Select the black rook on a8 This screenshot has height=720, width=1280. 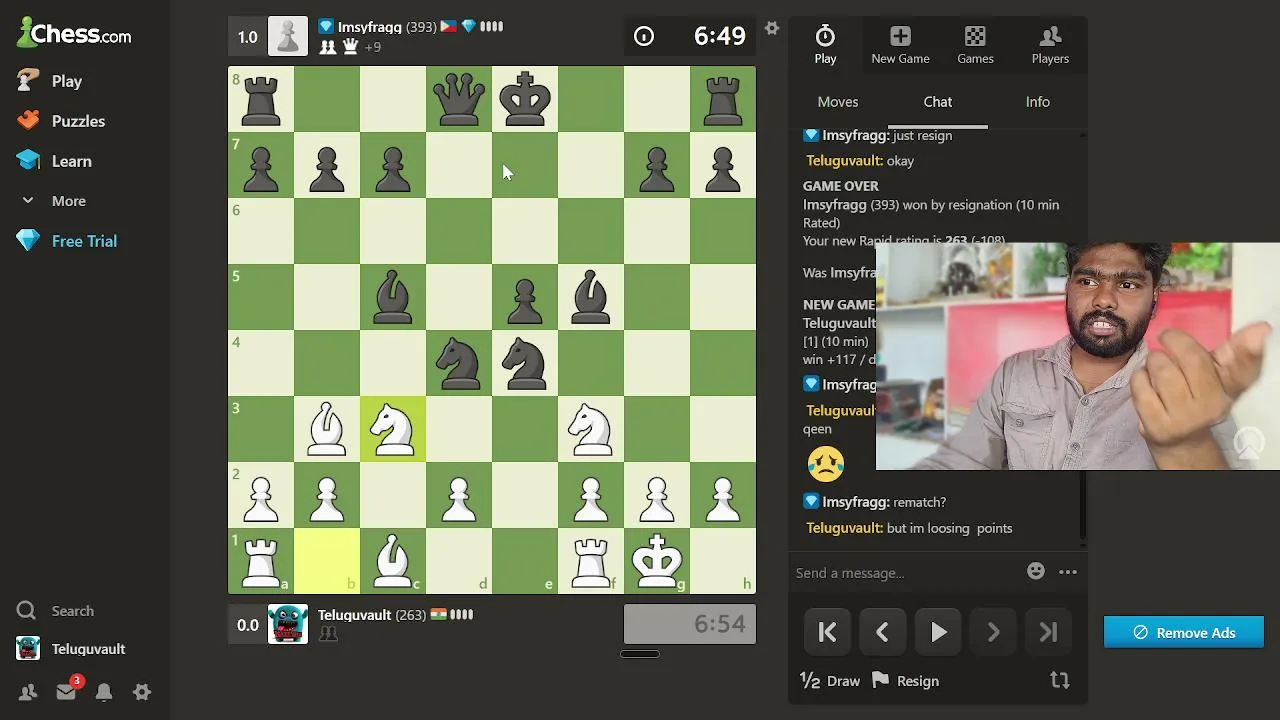coord(261,99)
